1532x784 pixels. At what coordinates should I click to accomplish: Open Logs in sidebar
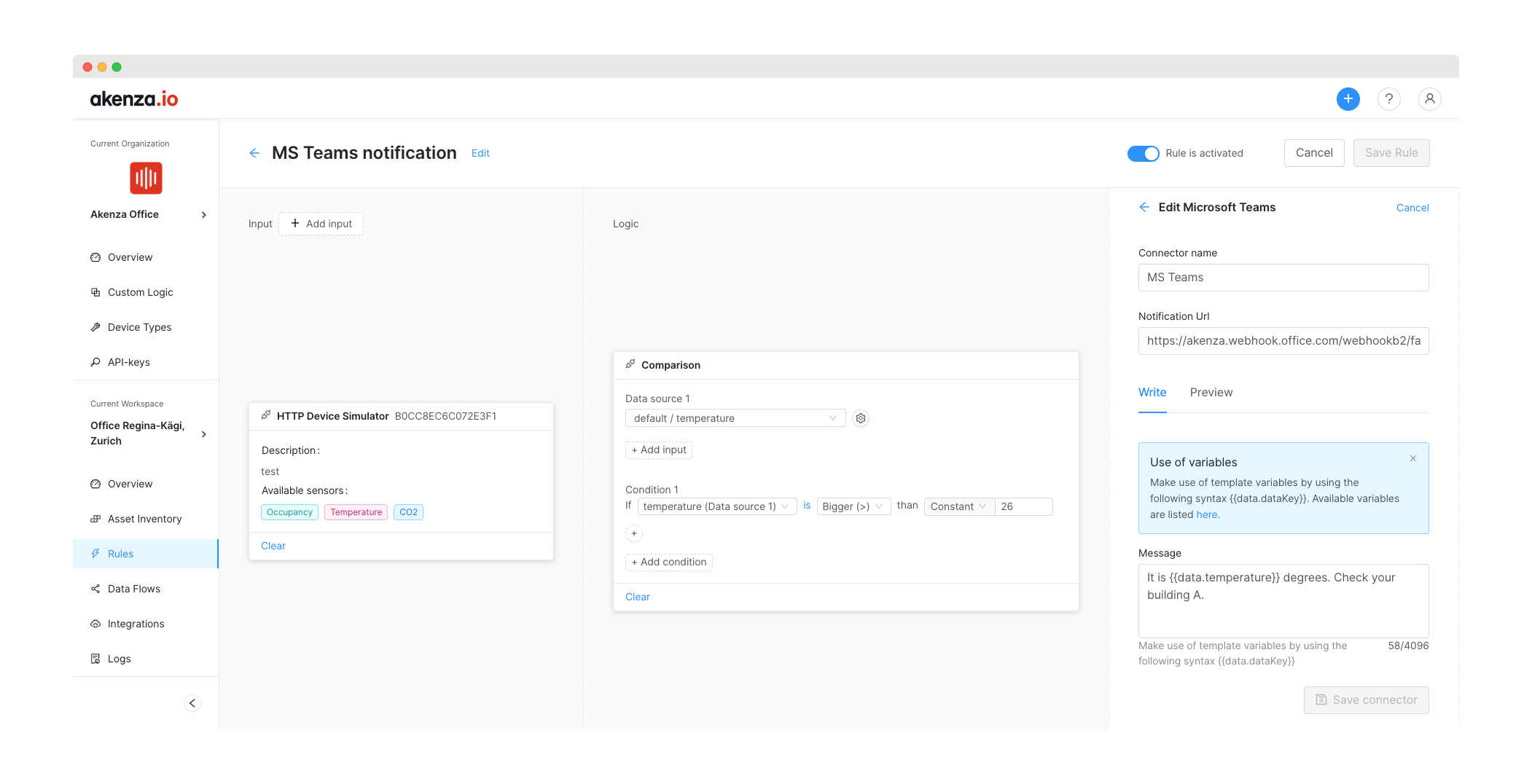pyautogui.click(x=146, y=659)
